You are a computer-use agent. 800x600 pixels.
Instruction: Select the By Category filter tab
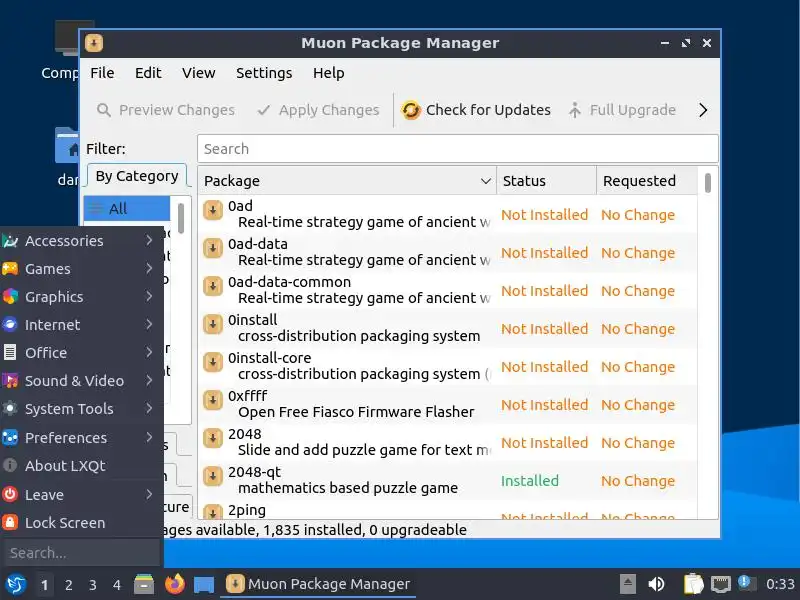[137, 177]
